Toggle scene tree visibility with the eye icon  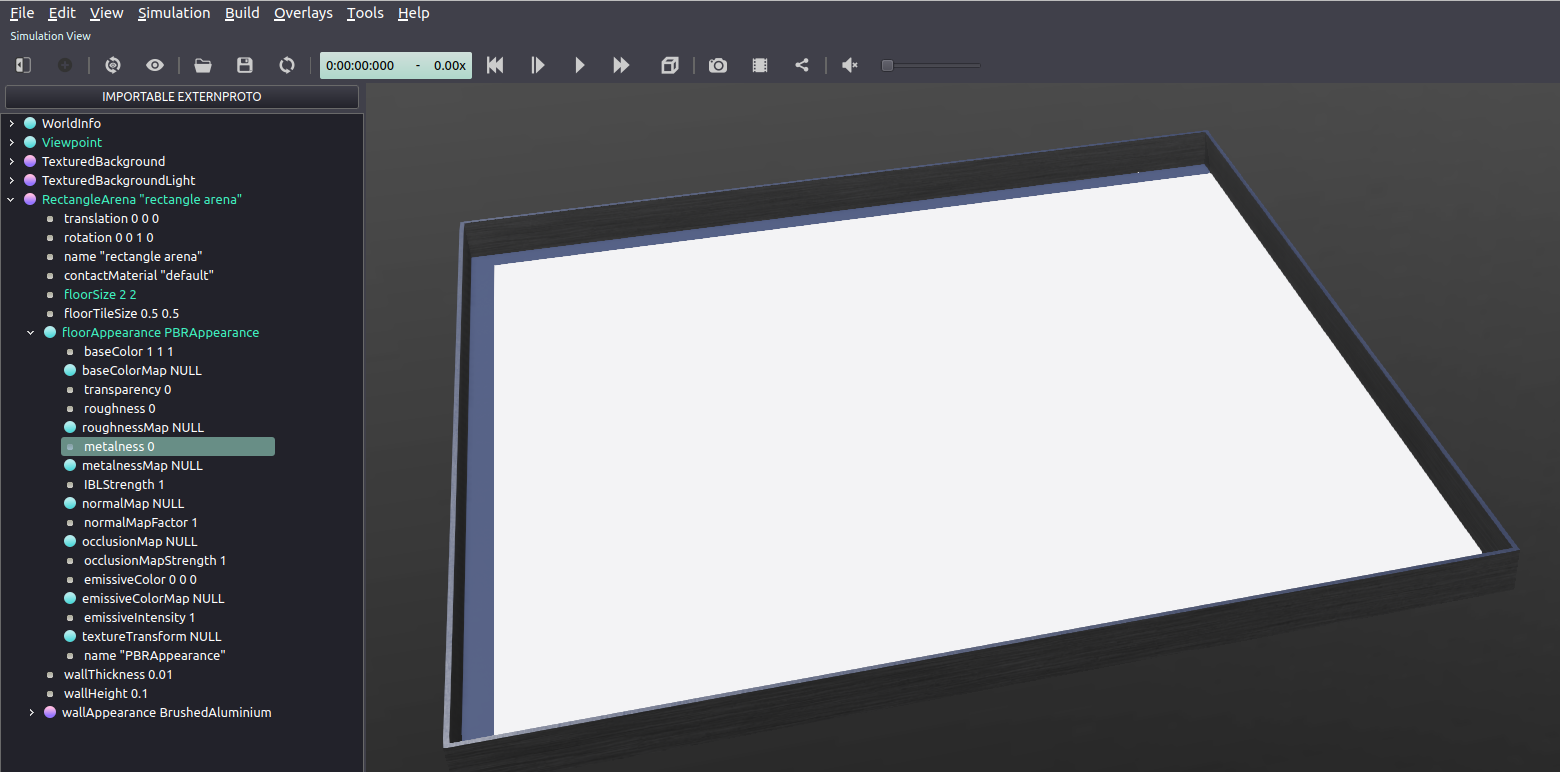click(x=155, y=65)
